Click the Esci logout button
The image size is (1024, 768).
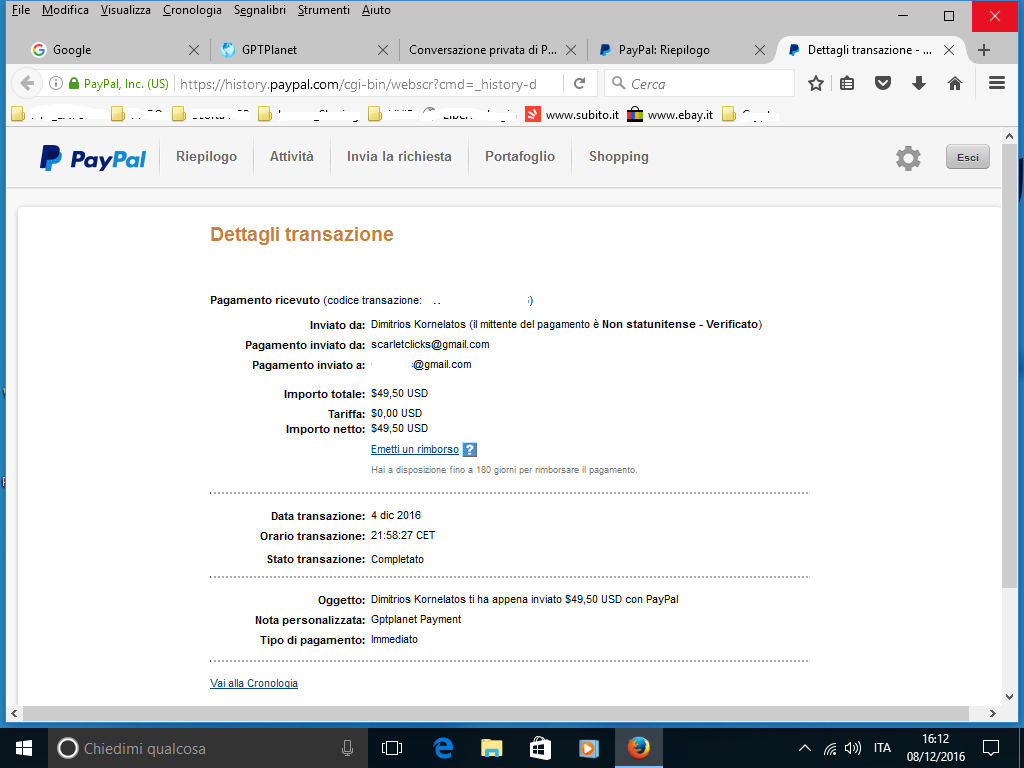[968, 157]
